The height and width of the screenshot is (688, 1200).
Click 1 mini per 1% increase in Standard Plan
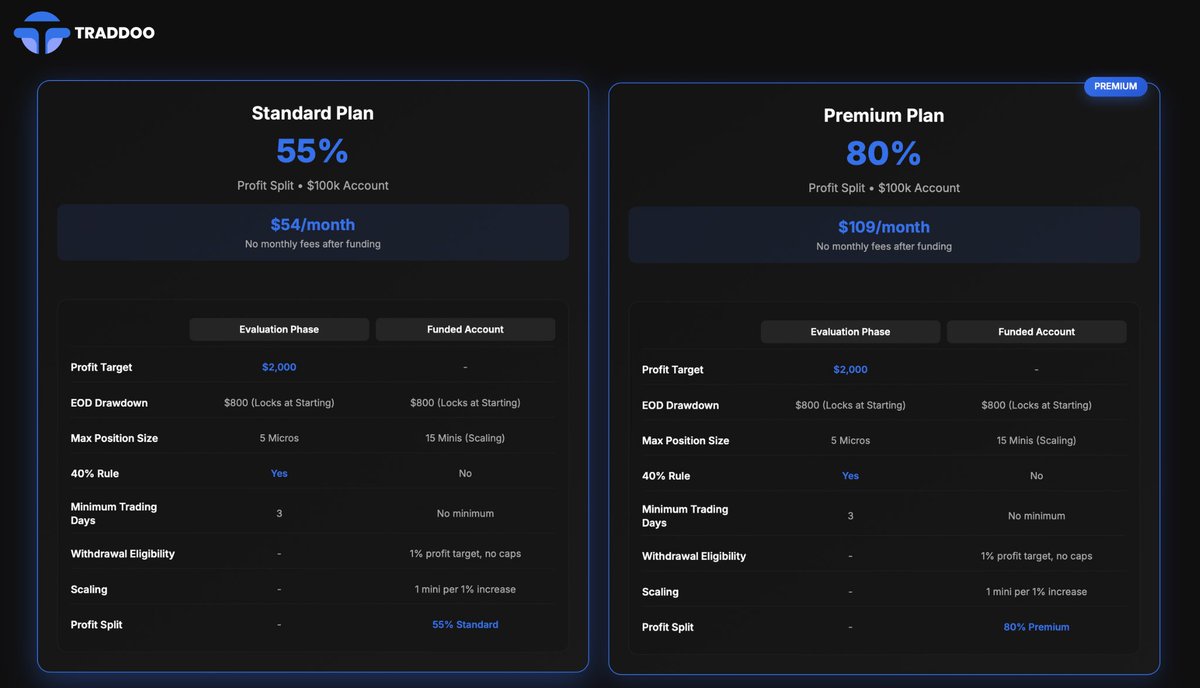(465, 589)
